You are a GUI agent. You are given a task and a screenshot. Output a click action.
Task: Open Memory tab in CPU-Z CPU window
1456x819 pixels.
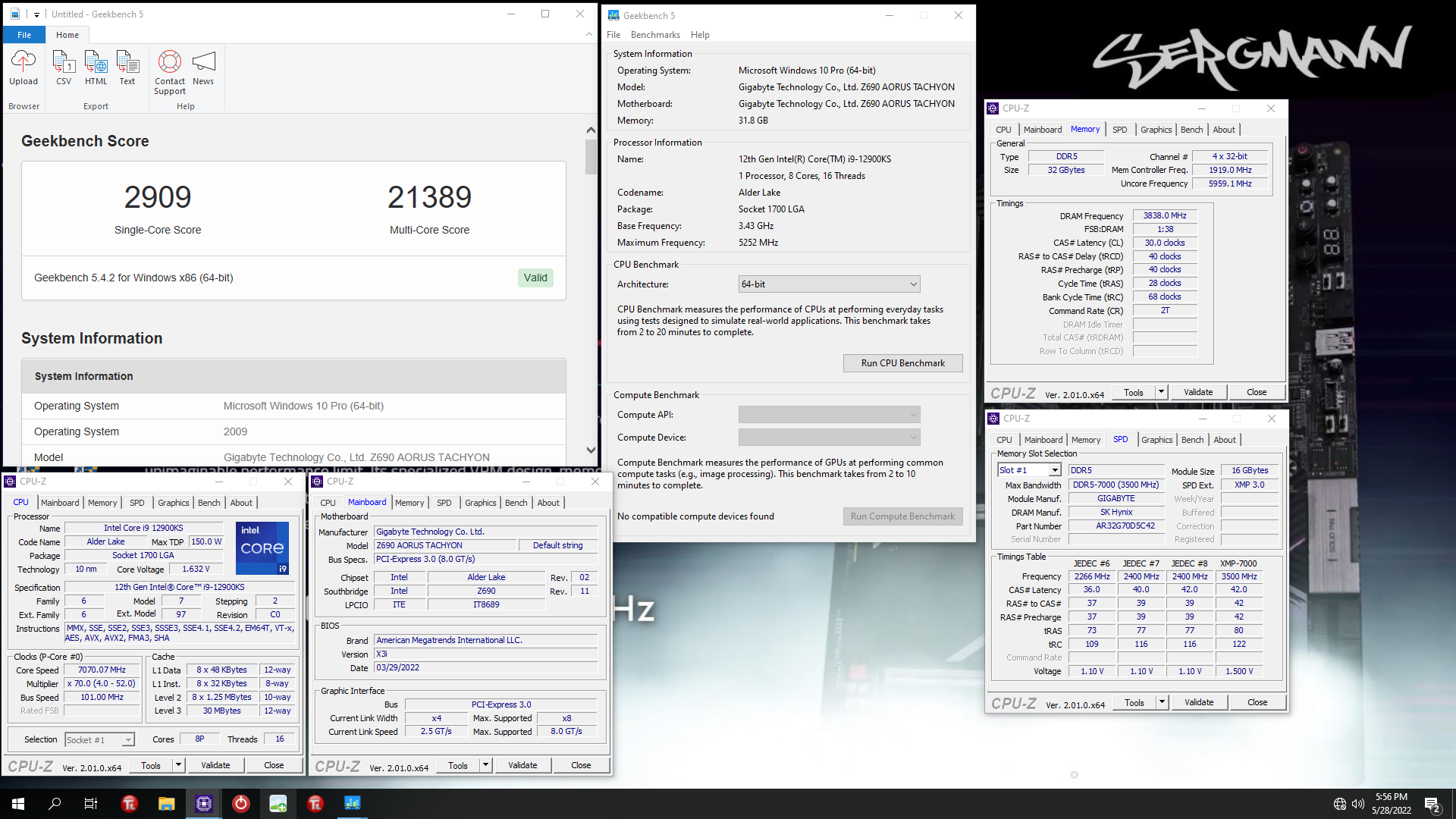(102, 503)
